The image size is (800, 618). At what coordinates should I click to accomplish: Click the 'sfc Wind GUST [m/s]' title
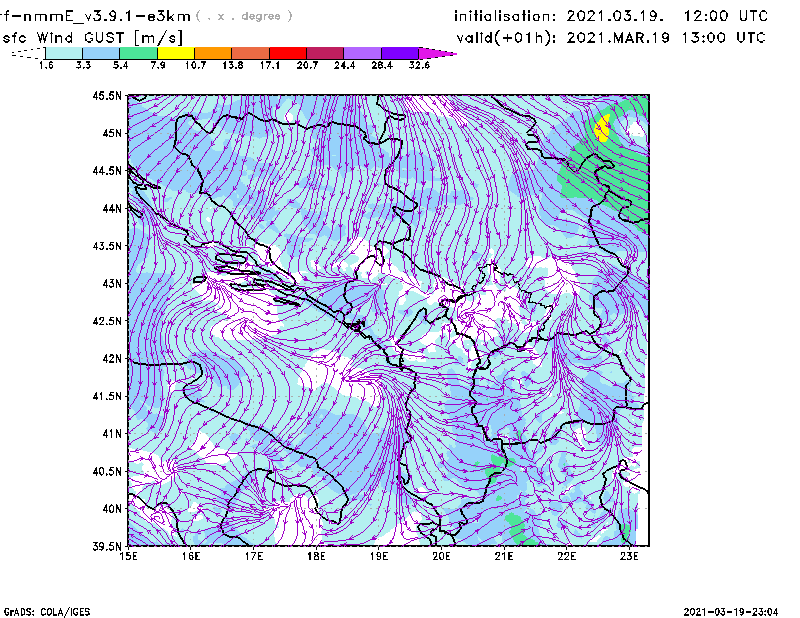click(x=92, y=38)
